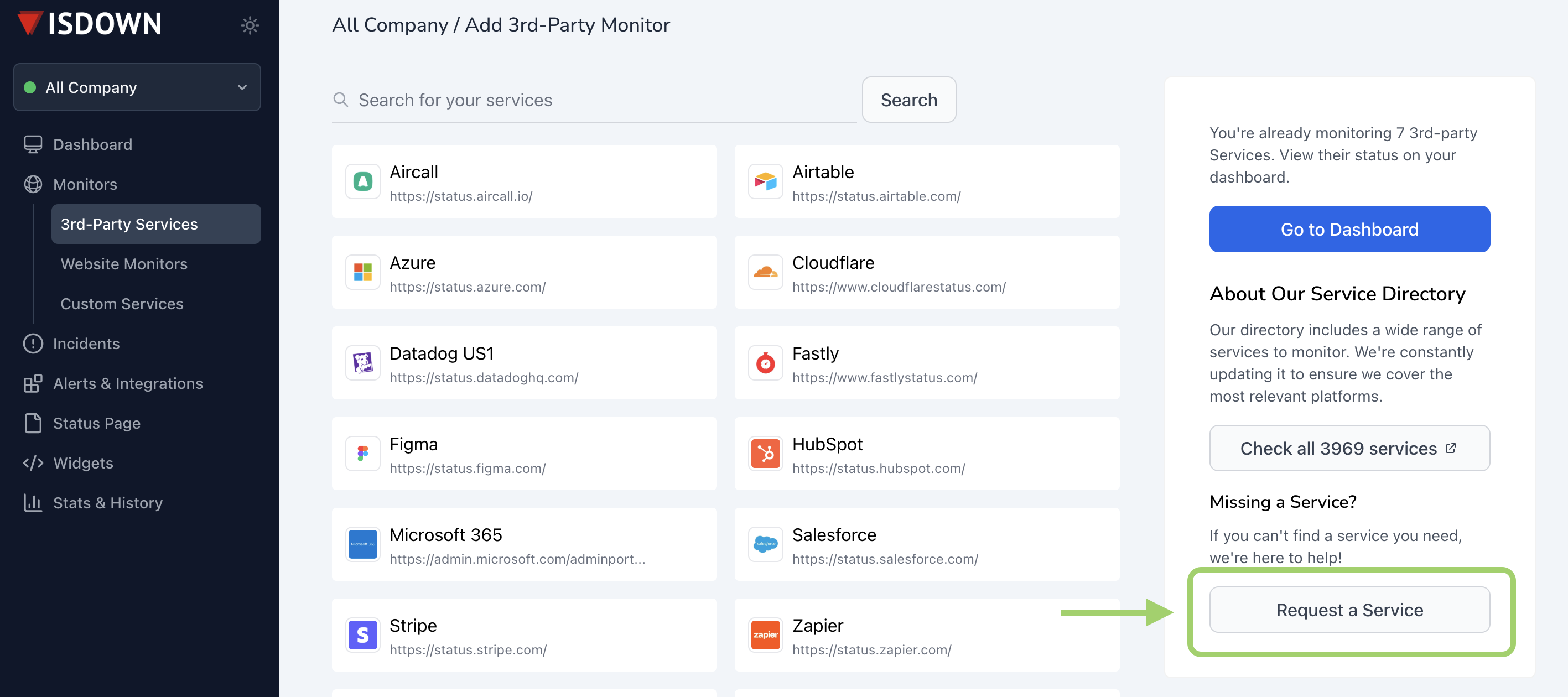The width and height of the screenshot is (1568, 697).
Task: Open Custom Services submenu item
Action: pyautogui.click(x=122, y=304)
